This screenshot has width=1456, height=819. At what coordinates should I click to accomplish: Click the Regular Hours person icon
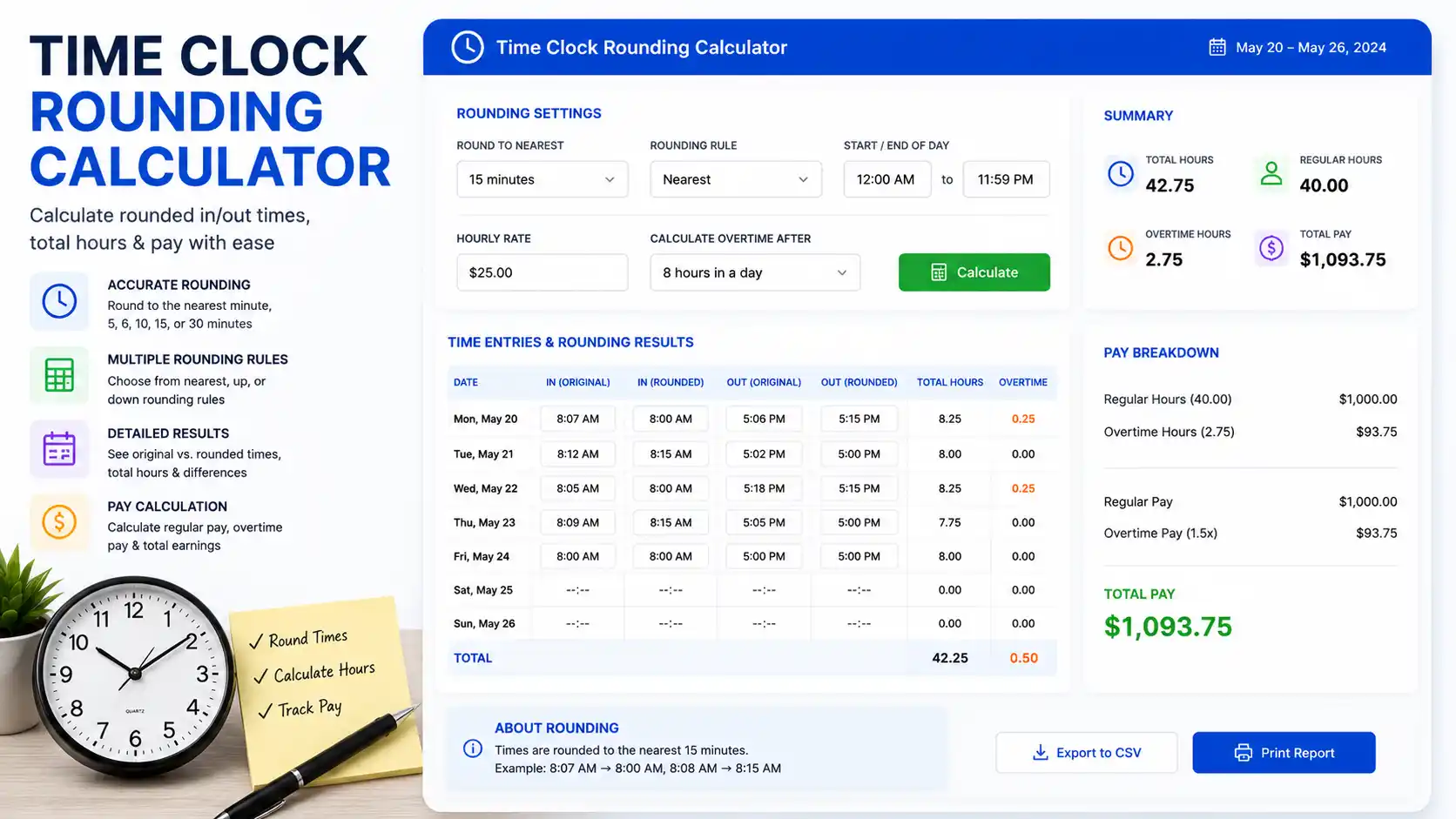click(x=1271, y=173)
